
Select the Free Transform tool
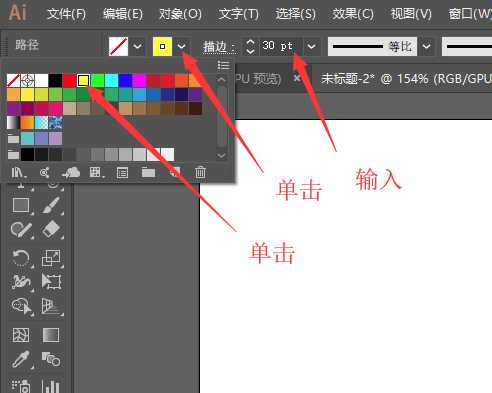(x=51, y=282)
